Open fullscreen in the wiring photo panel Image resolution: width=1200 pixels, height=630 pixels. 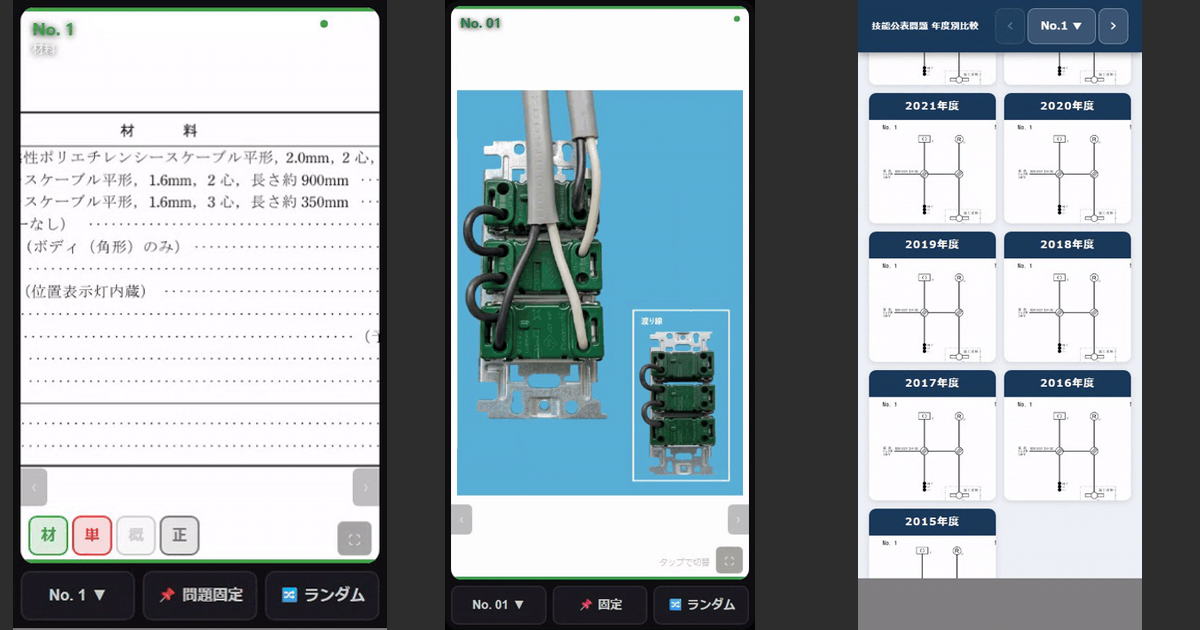click(730, 560)
